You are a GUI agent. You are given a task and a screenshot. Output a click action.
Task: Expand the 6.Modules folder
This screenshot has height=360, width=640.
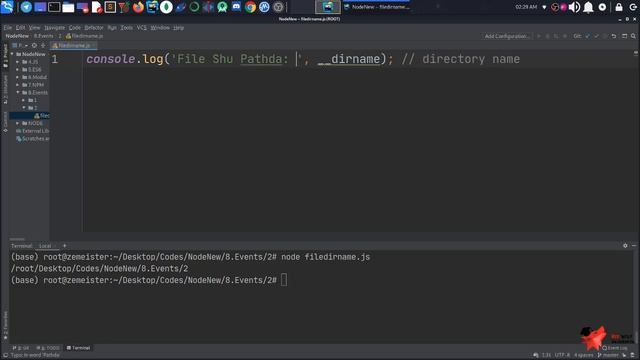18,77
